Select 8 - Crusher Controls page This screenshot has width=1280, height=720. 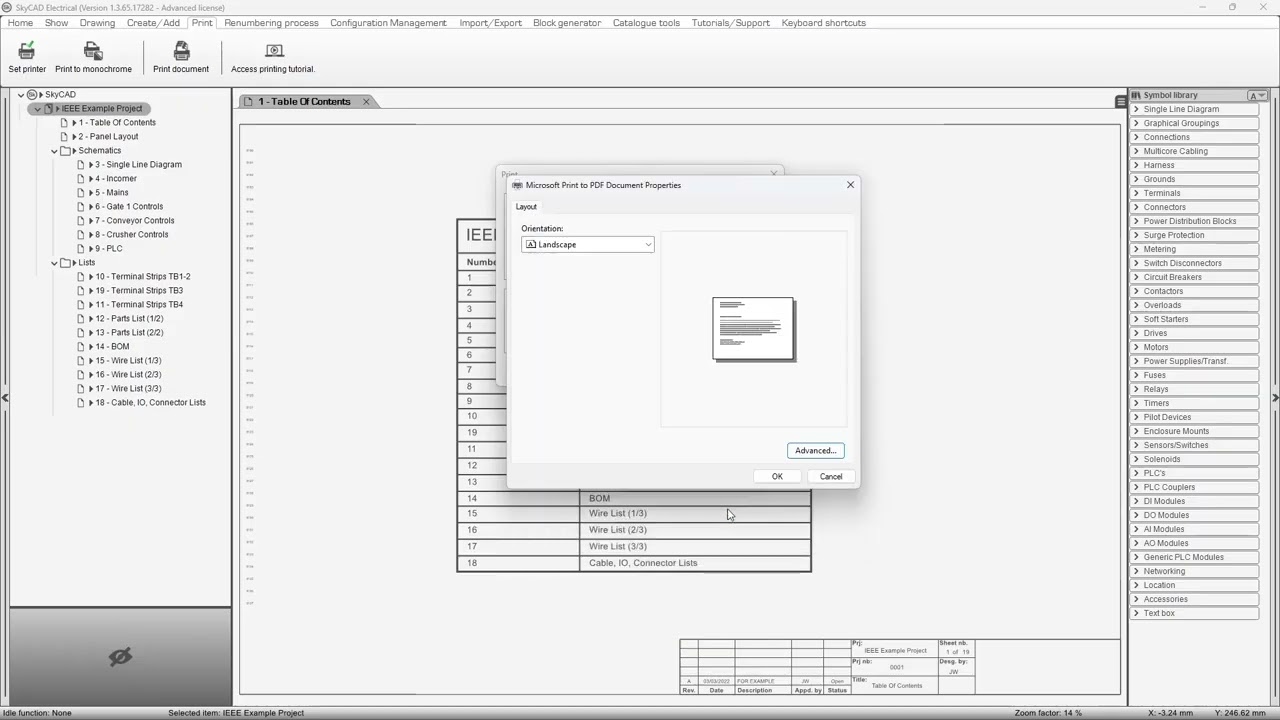click(132, 235)
